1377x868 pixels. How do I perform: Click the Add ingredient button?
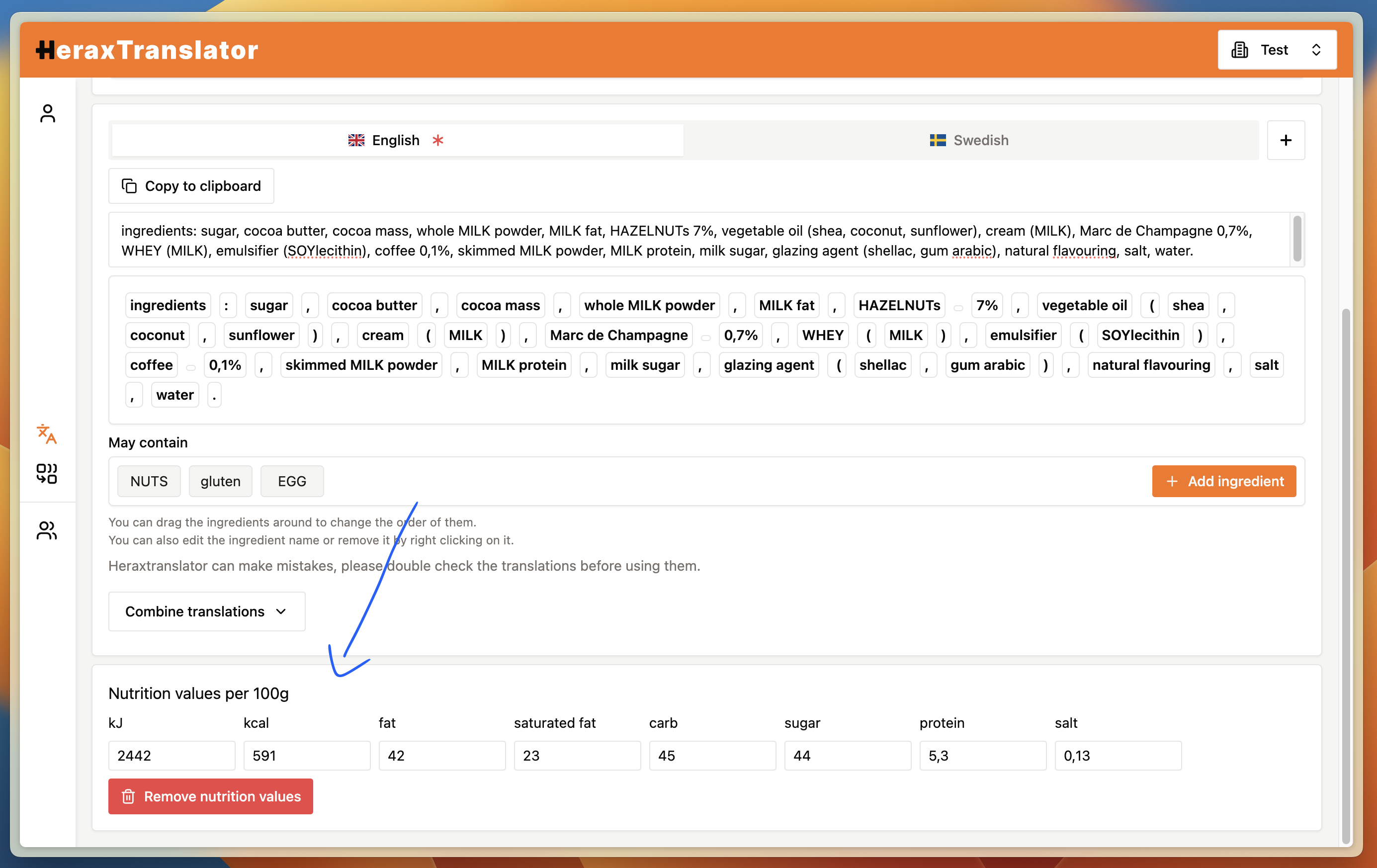[x=1224, y=481]
